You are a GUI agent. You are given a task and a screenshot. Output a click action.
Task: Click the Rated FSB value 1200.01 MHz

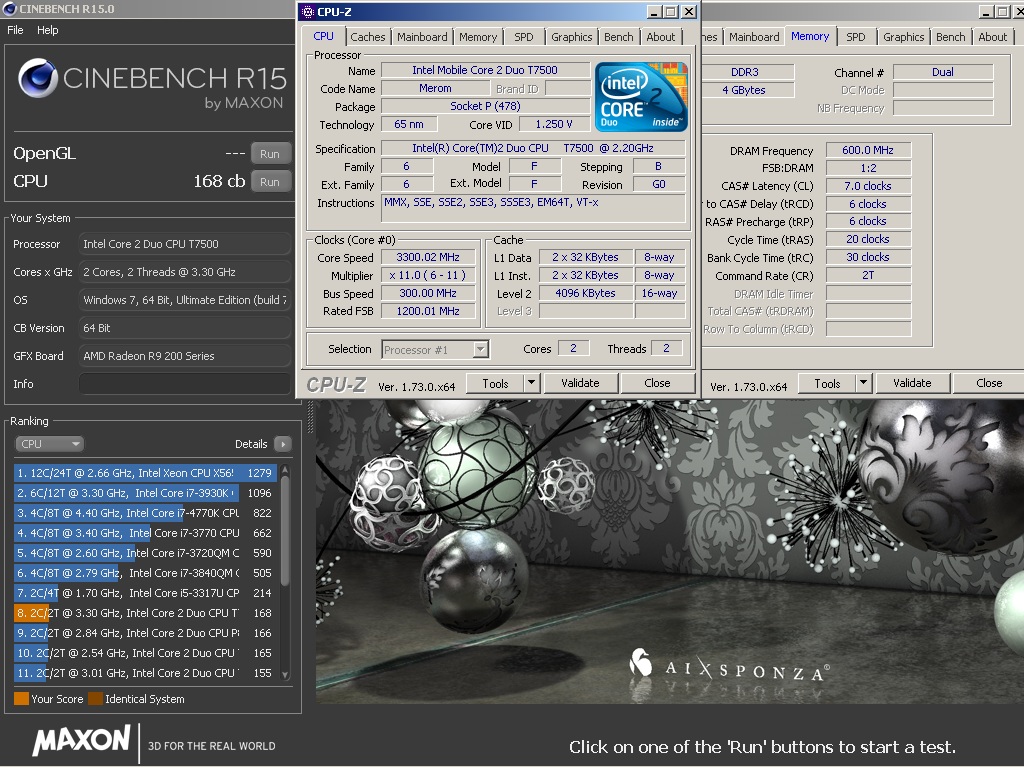tap(428, 312)
